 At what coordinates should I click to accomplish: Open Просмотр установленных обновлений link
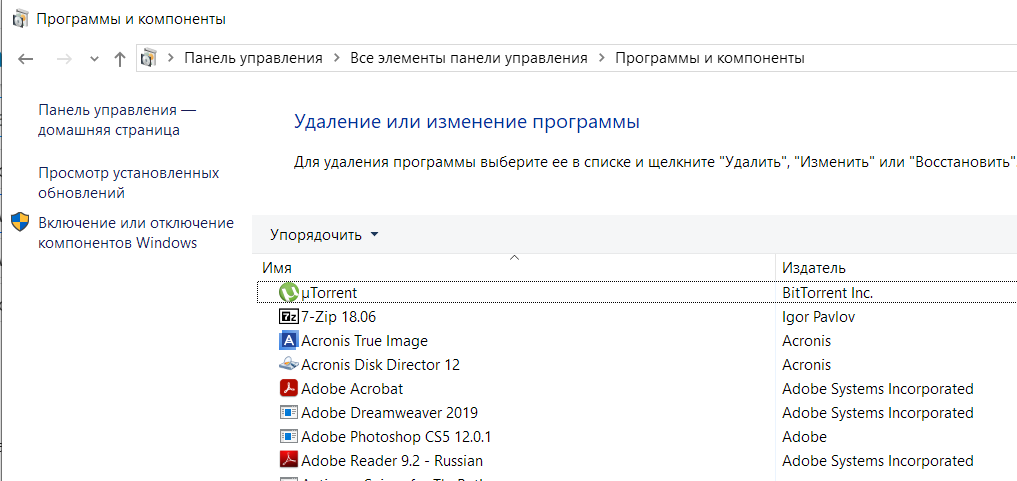(128, 183)
